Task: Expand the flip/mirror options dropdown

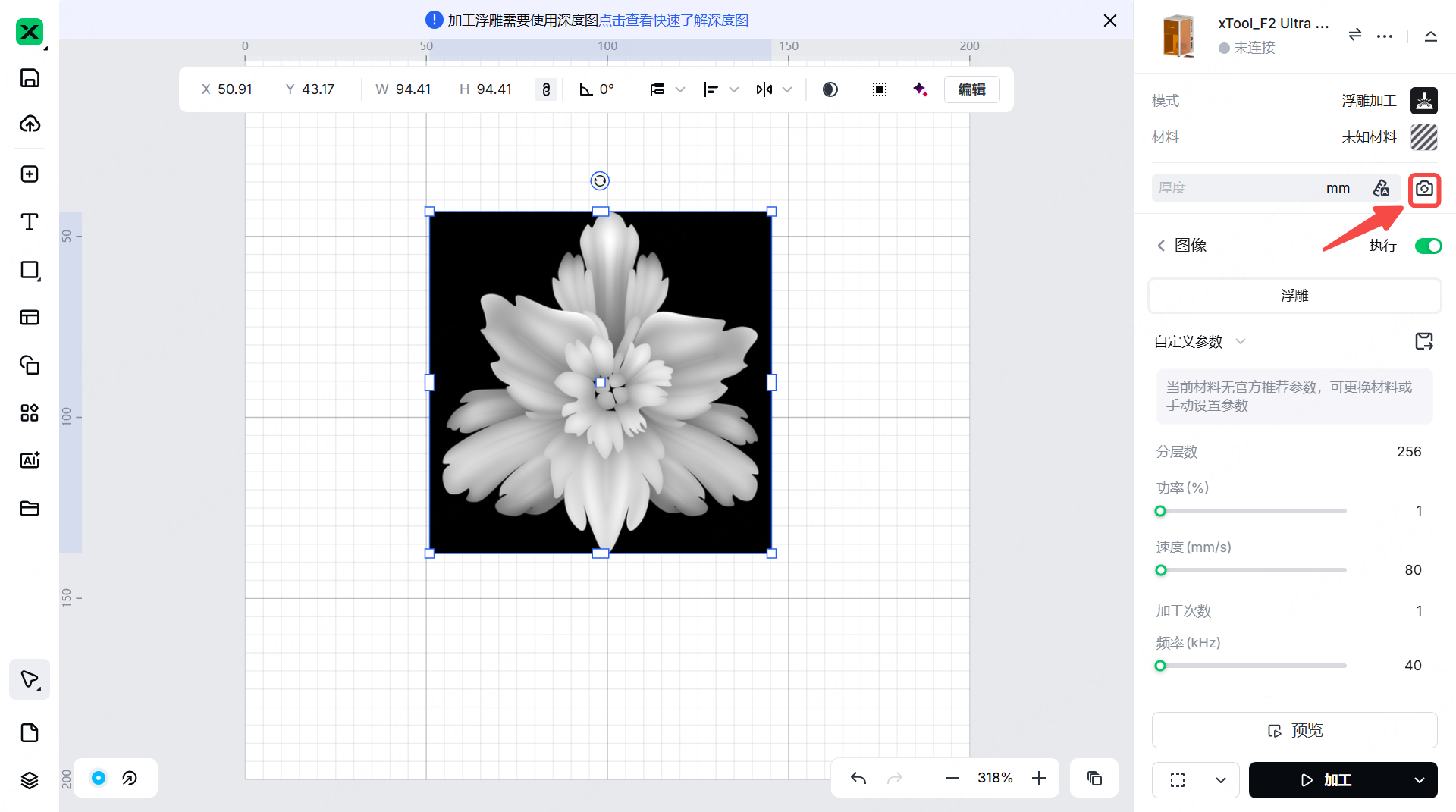Action: pos(787,89)
